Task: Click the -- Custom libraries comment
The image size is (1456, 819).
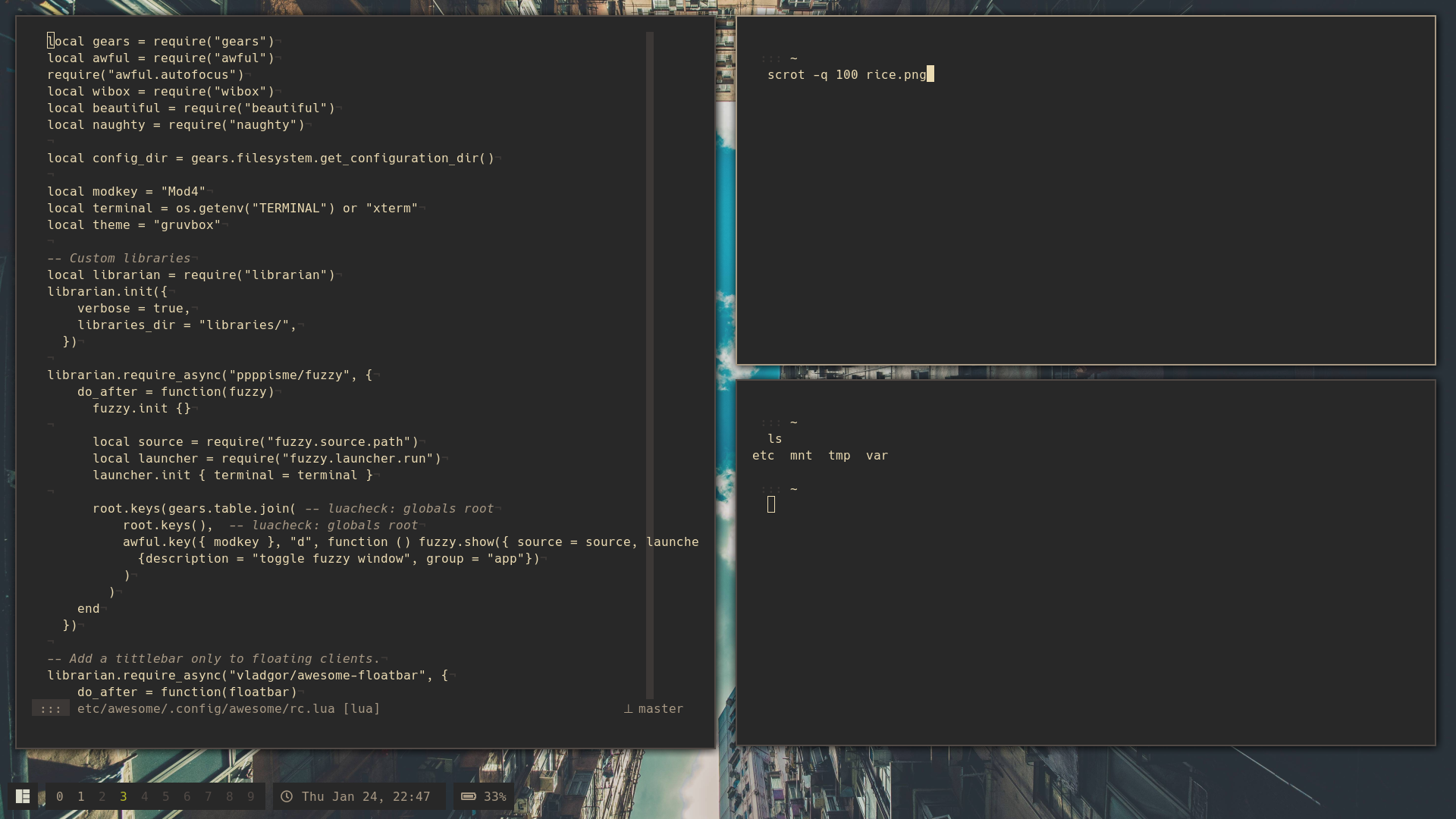Action: pyautogui.click(x=119, y=258)
